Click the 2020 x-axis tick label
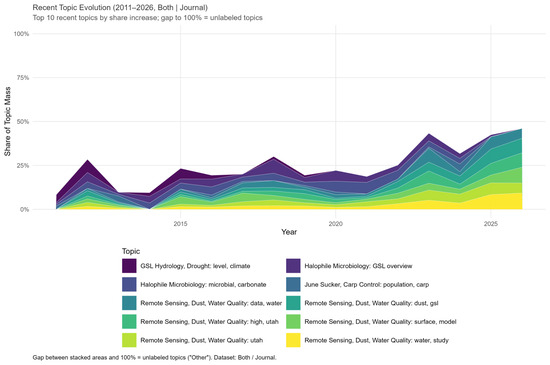 coord(336,224)
